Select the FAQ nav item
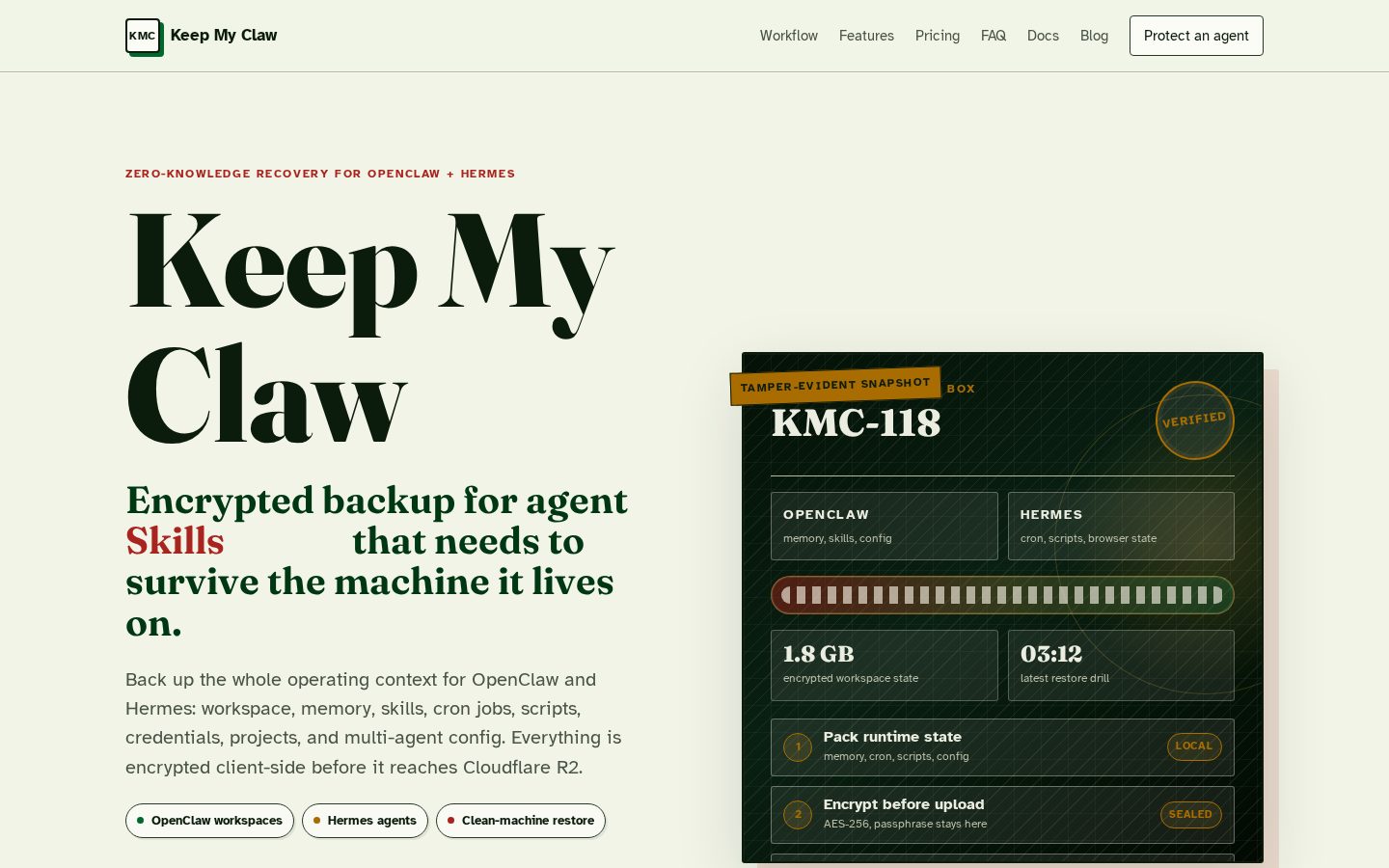 (994, 36)
